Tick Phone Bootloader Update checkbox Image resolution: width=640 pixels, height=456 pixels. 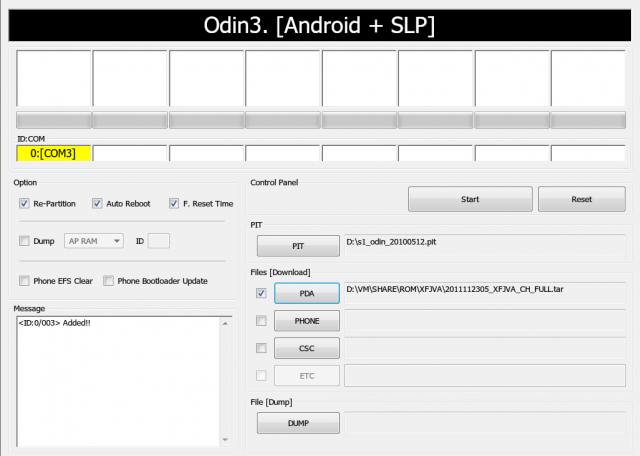click(108, 281)
